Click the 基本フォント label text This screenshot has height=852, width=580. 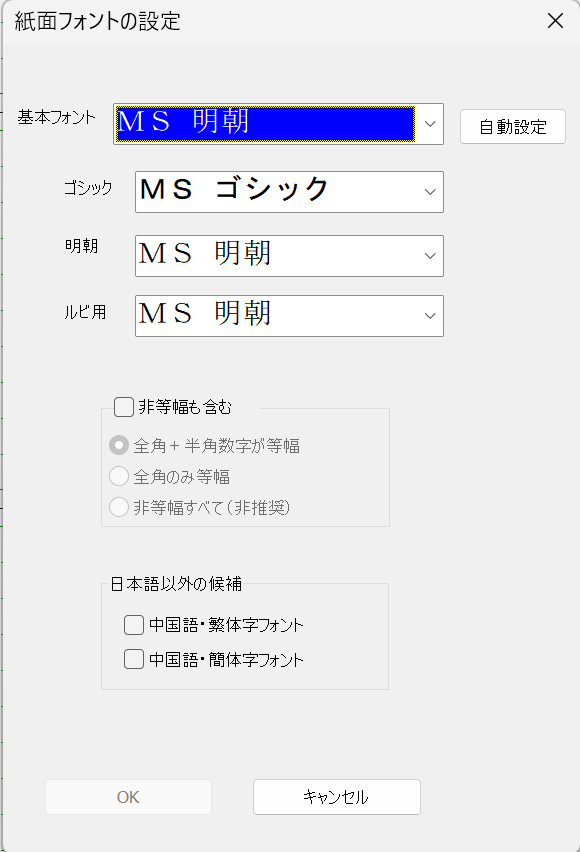pos(57,117)
